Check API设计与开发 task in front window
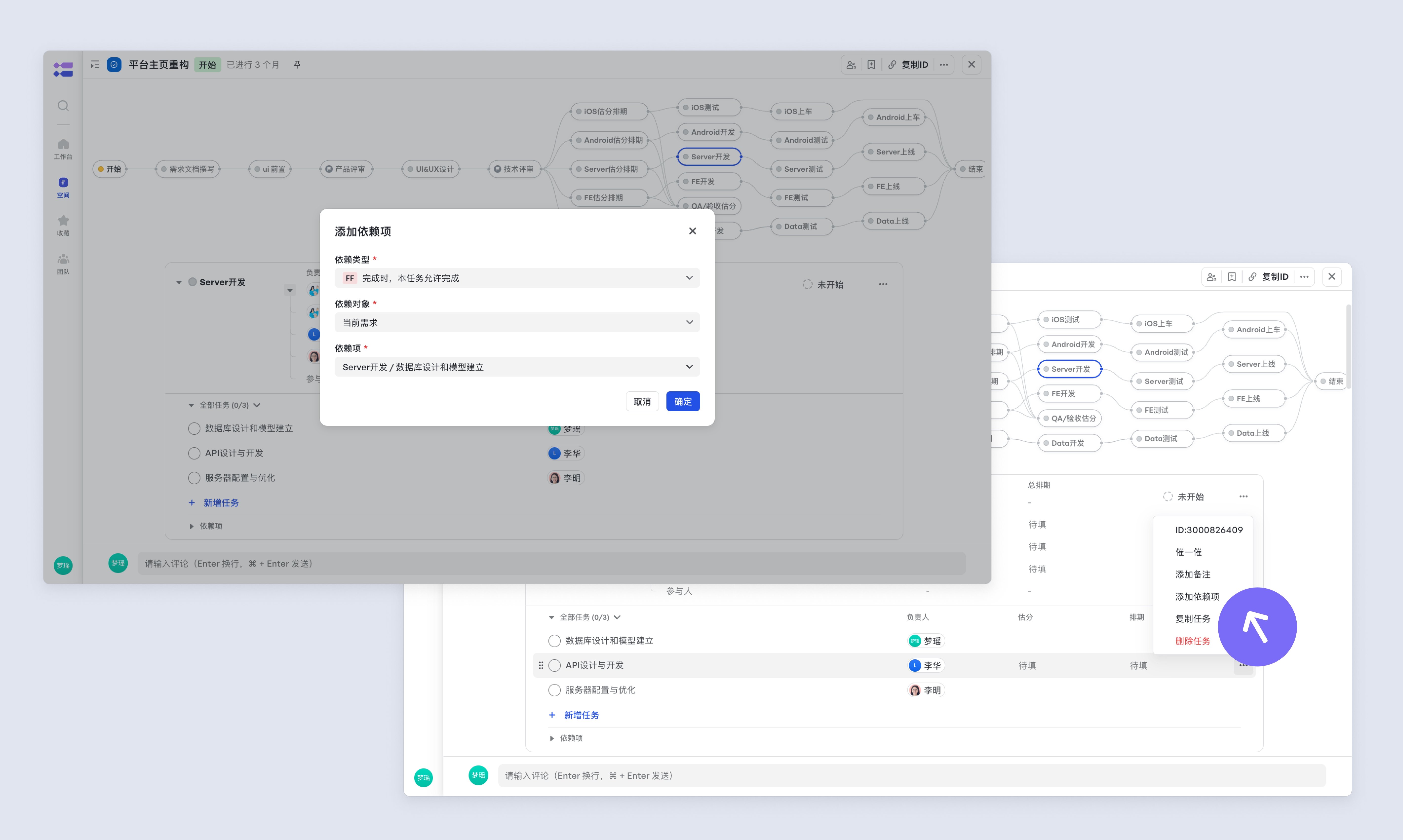This screenshot has height=840, width=1403. click(194, 453)
